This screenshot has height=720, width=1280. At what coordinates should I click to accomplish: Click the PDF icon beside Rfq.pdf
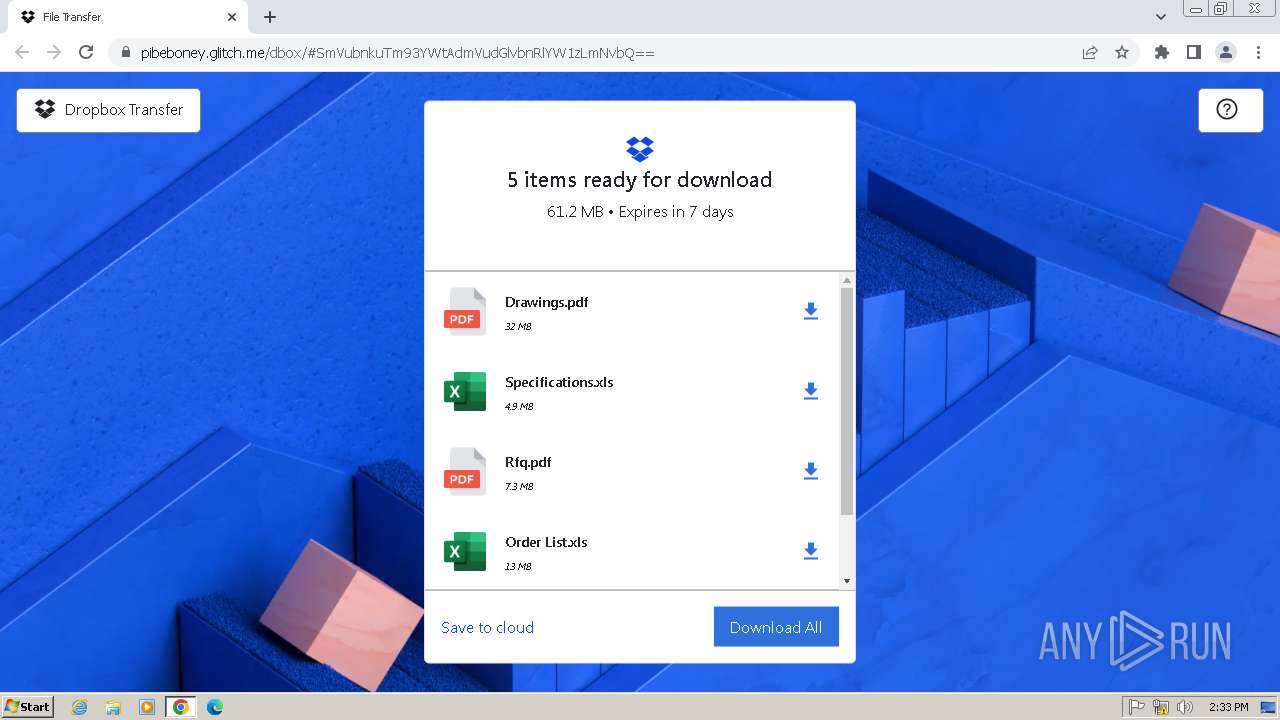[465, 471]
